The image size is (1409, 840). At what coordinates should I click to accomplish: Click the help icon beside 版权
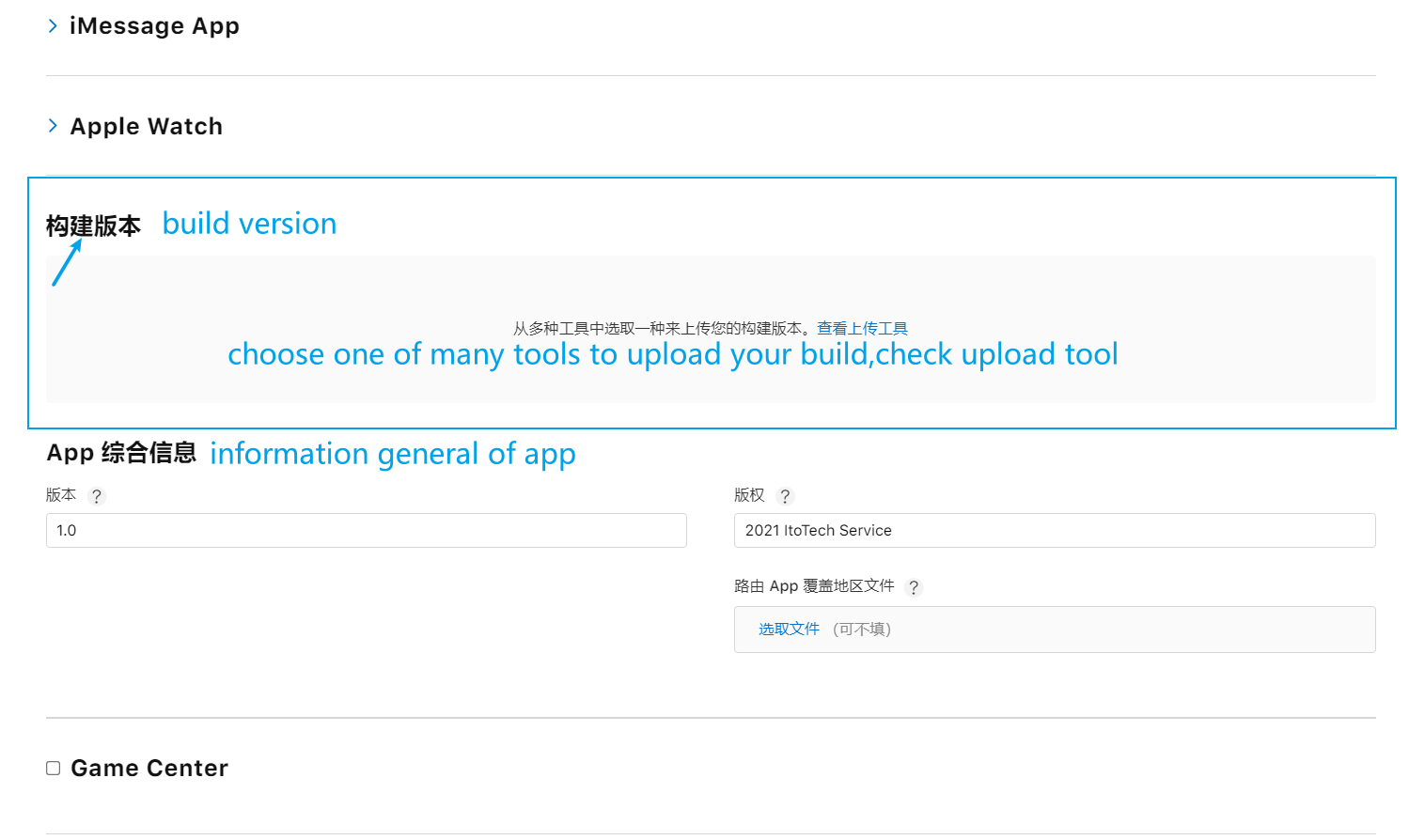[x=785, y=496]
